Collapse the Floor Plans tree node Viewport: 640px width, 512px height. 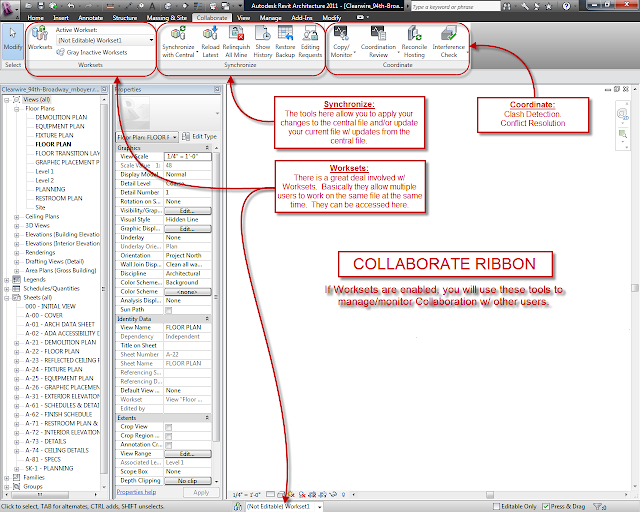pos(17,109)
